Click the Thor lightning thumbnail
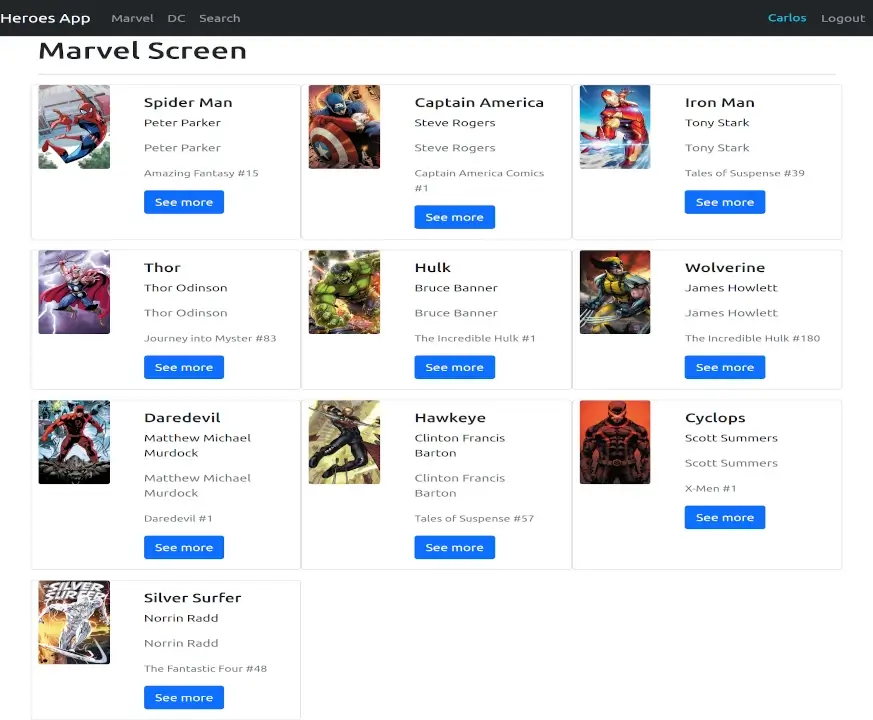 pos(74,292)
